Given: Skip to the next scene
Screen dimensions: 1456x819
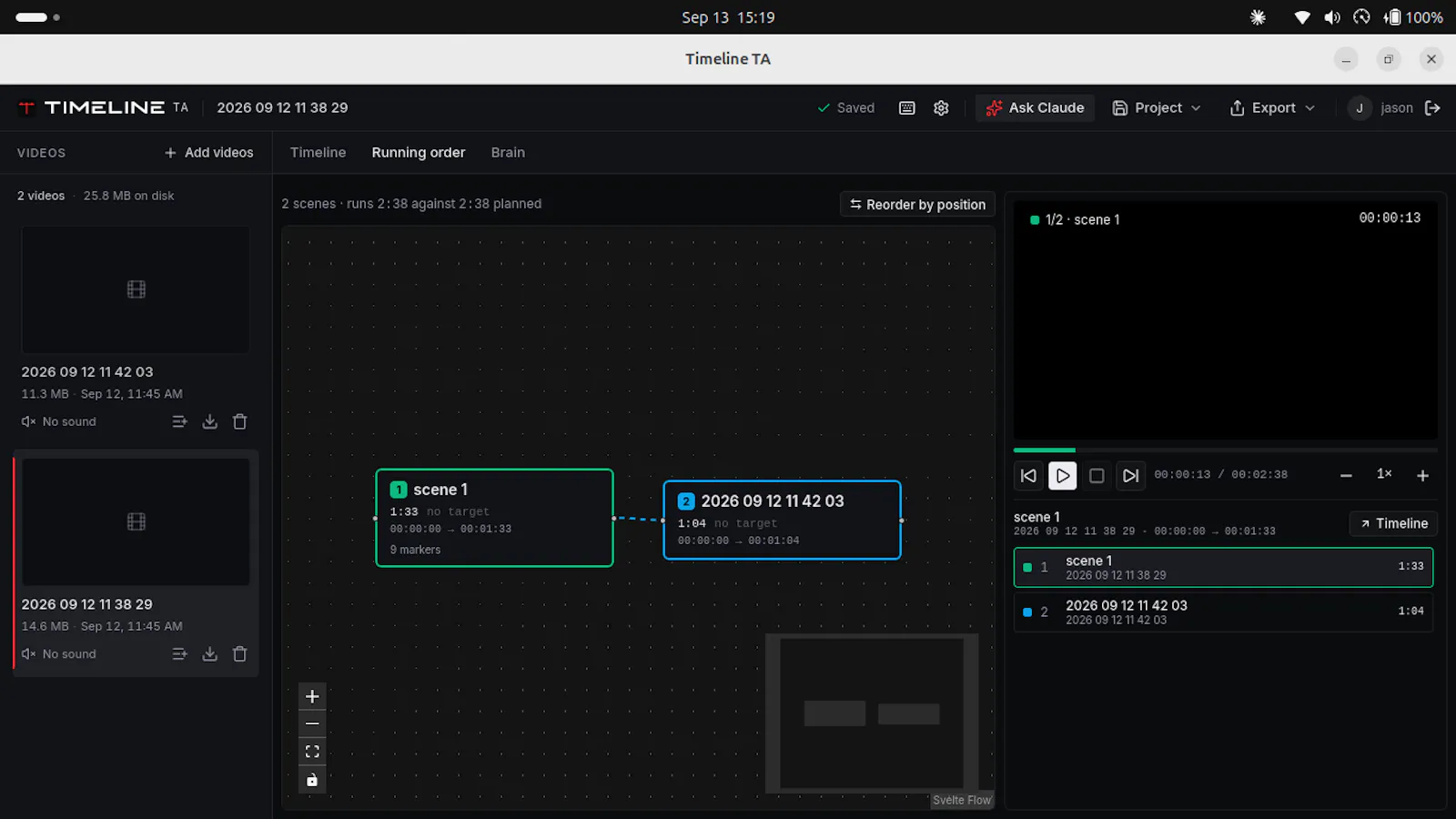Looking at the screenshot, I should click(1130, 475).
